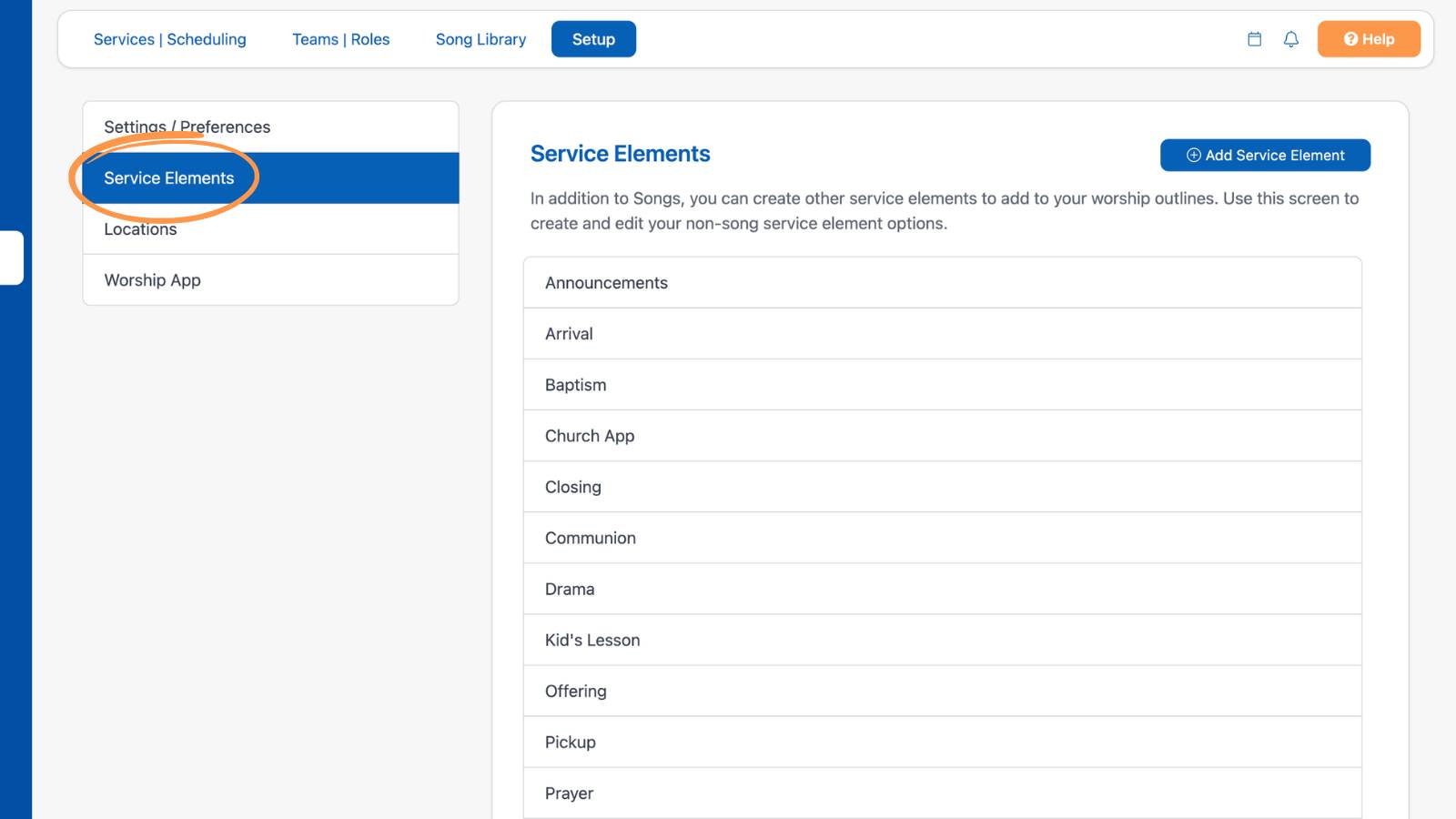Click the white handle on left blue bar
This screenshot has height=819, width=1456.
point(12,258)
